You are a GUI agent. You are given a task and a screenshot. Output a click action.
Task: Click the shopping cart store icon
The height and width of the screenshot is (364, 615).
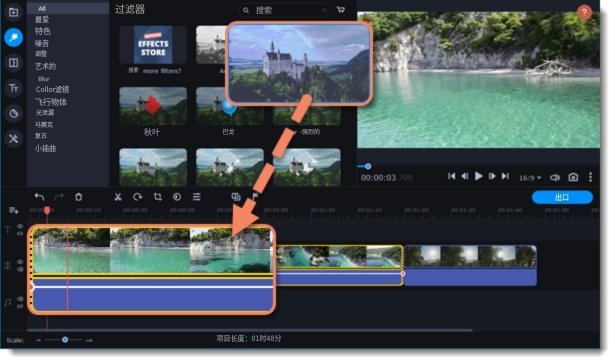(341, 10)
